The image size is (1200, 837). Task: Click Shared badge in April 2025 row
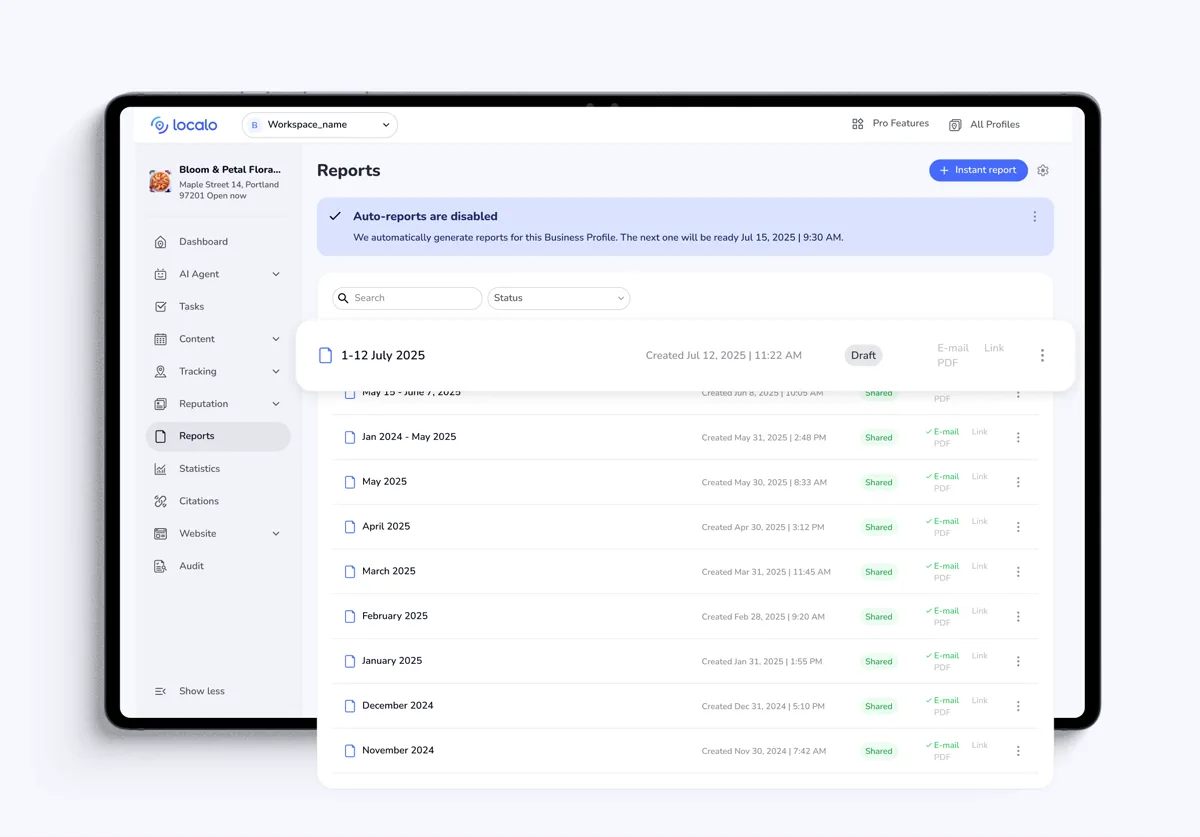[x=879, y=527]
